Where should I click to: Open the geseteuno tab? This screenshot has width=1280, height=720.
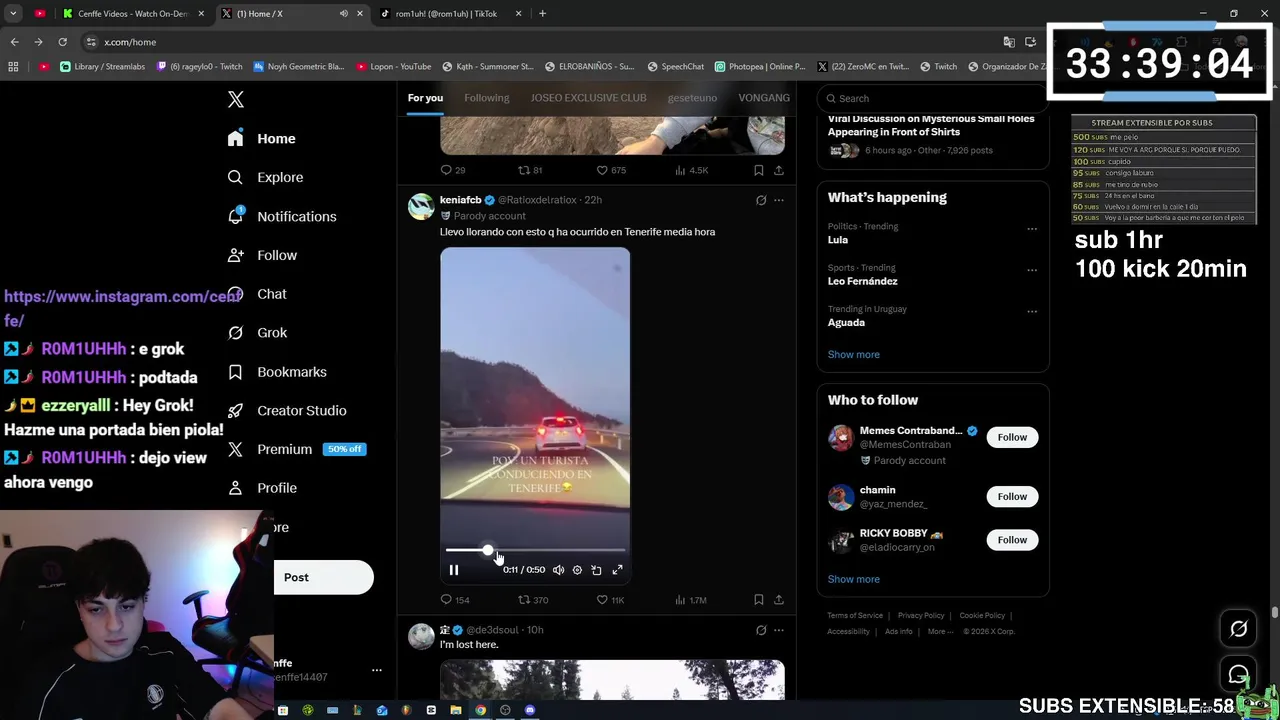692,98
